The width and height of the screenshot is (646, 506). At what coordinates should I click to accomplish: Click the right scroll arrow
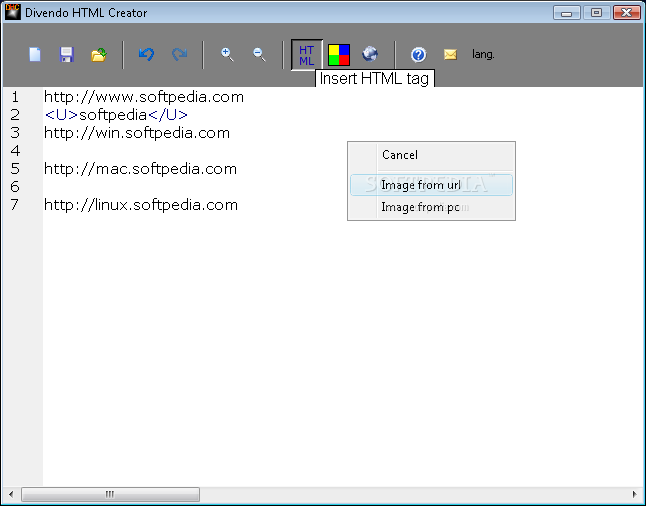pyautogui.click(x=634, y=494)
